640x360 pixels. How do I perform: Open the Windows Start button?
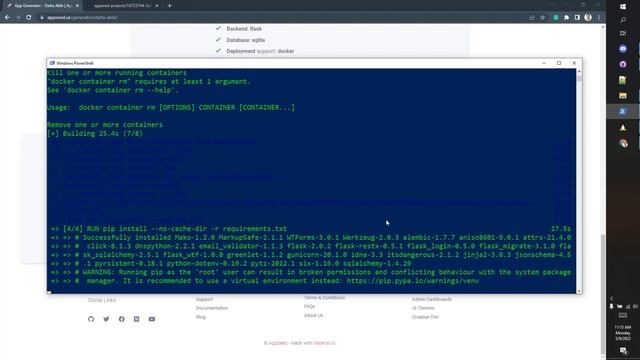623,6
